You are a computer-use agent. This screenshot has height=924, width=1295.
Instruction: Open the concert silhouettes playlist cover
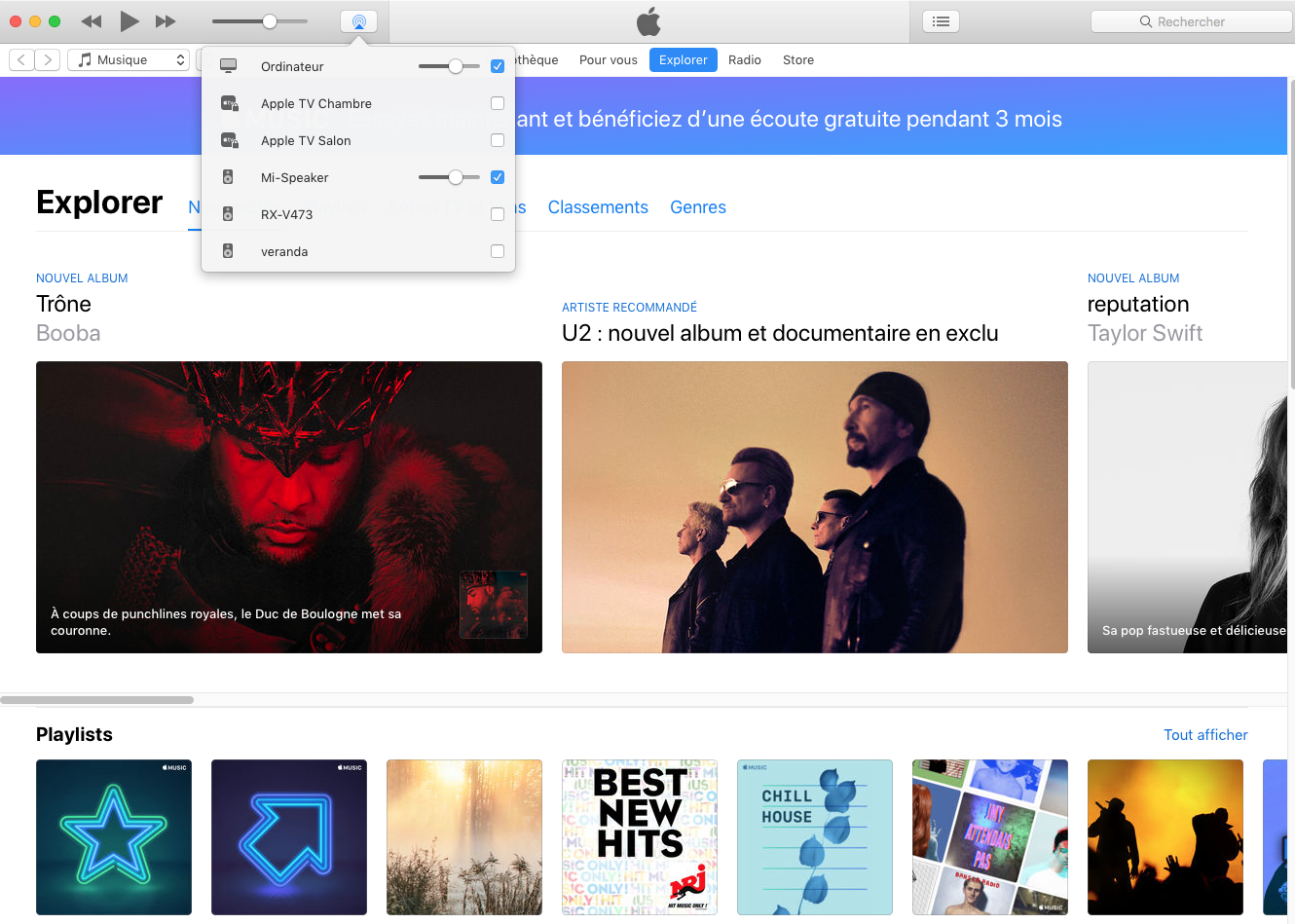1165,837
